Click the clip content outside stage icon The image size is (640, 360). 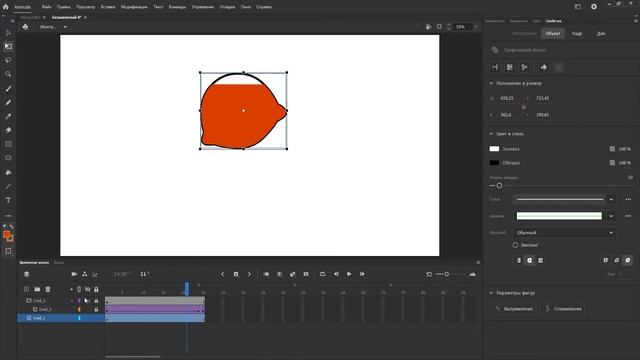(x=439, y=27)
